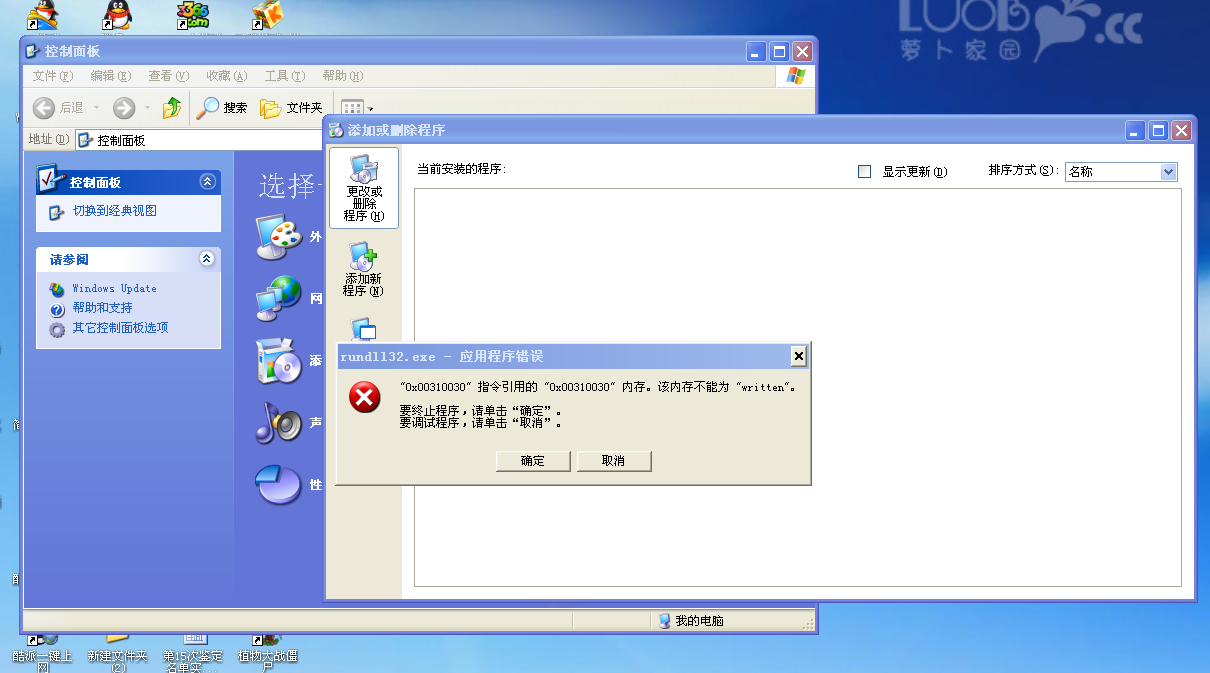Close the rundll32.exe error dialog
Image resolution: width=1210 pixels, height=673 pixels.
point(798,356)
